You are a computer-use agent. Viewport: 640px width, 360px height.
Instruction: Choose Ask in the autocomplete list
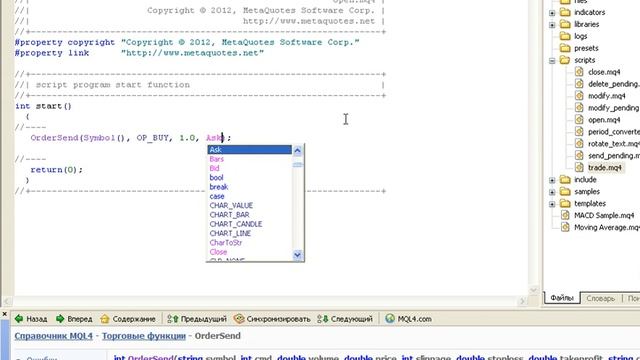tap(249, 150)
